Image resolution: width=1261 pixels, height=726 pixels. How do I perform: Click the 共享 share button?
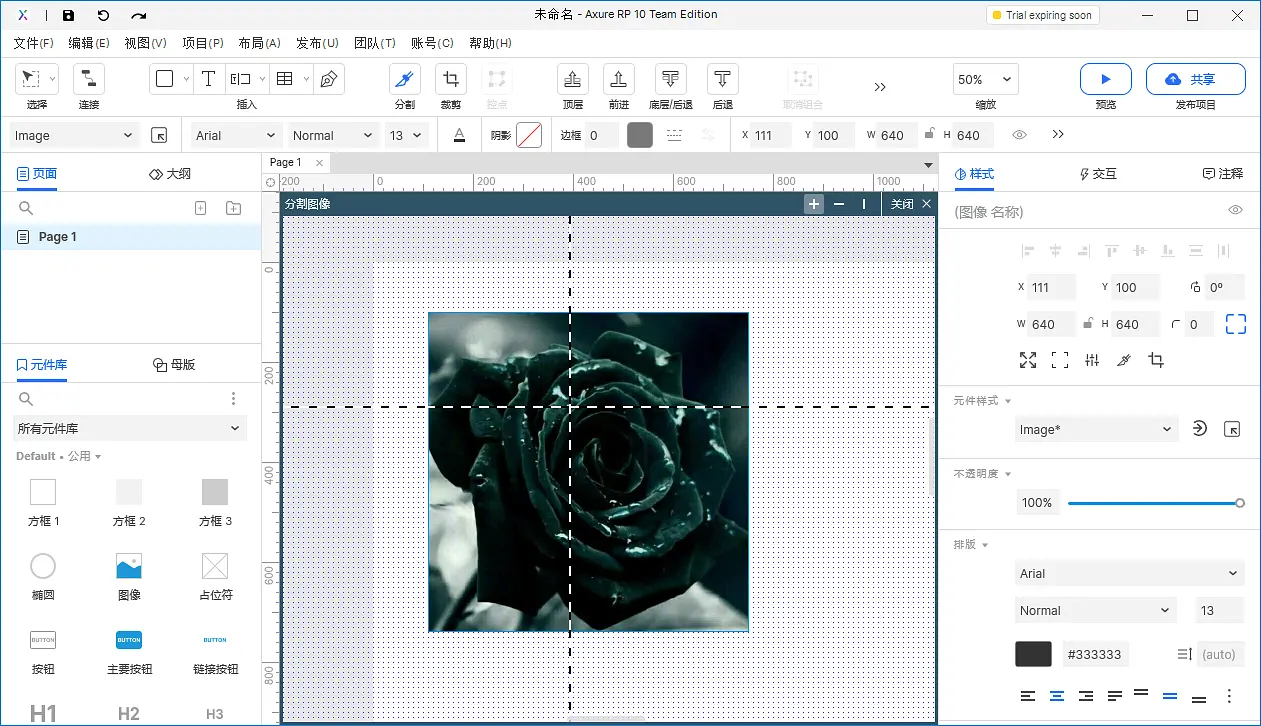point(1195,78)
